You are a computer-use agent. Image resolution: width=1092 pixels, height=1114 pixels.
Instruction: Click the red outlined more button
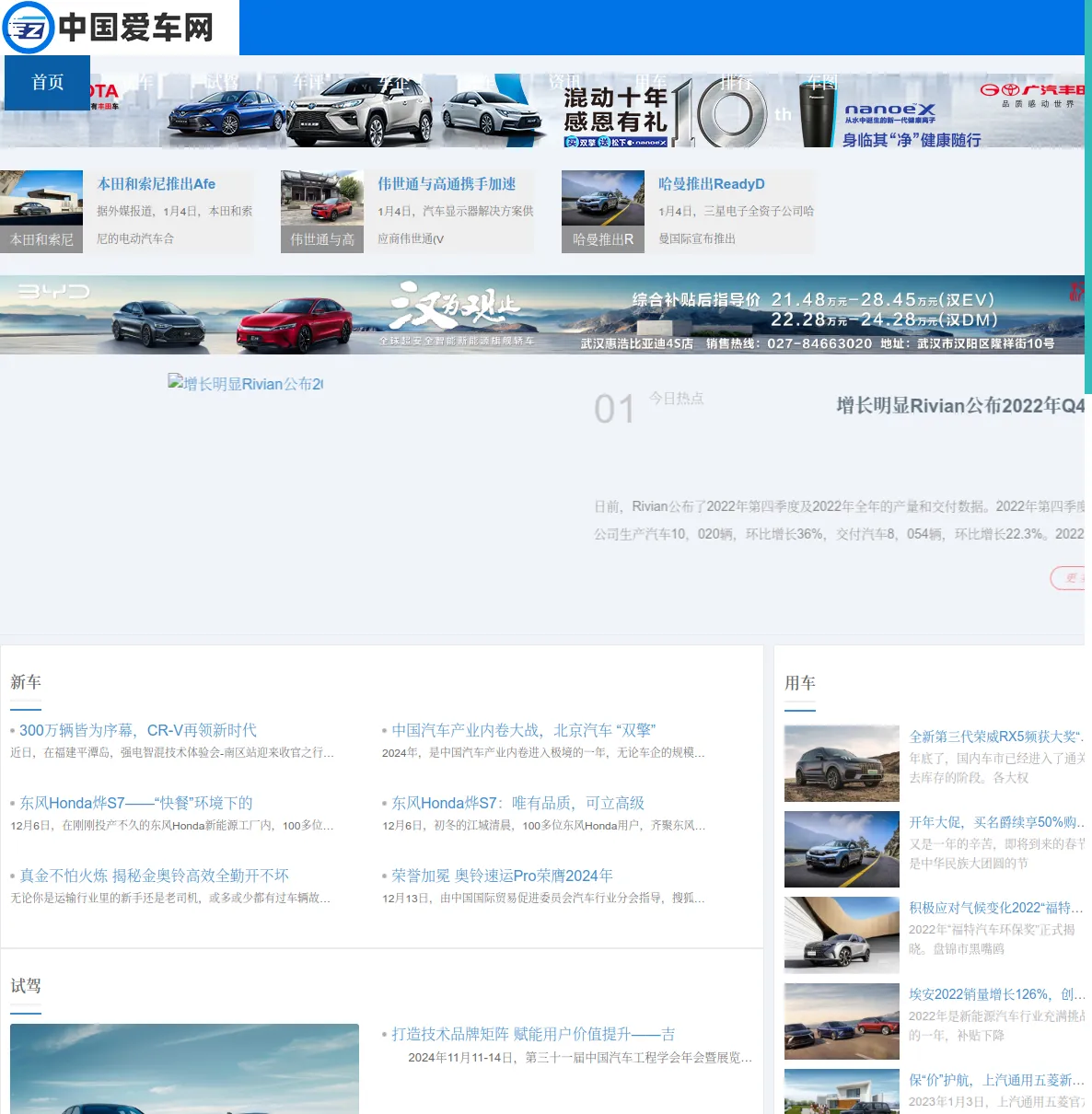(1068, 578)
